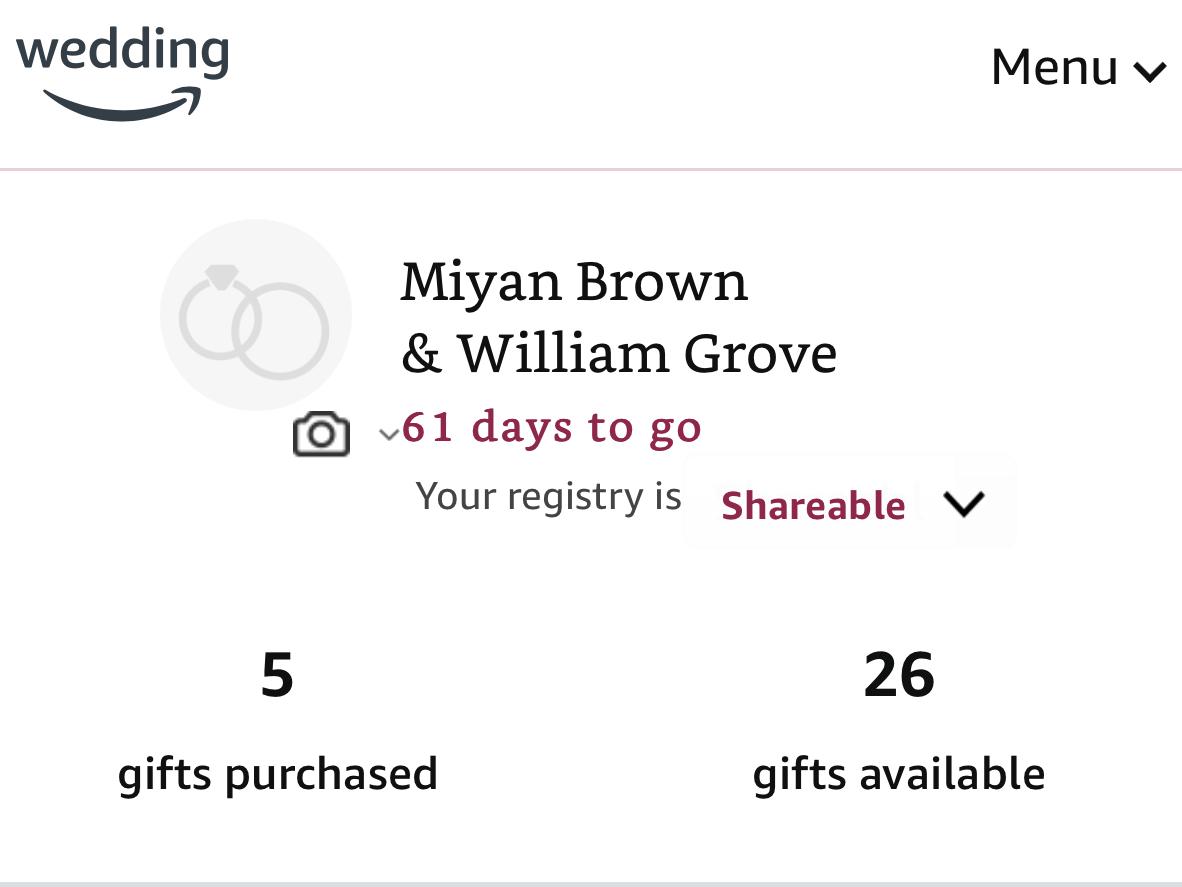The height and width of the screenshot is (887, 1182).
Task: Click the Amazon smile arrow under wedding
Action: click(124, 104)
